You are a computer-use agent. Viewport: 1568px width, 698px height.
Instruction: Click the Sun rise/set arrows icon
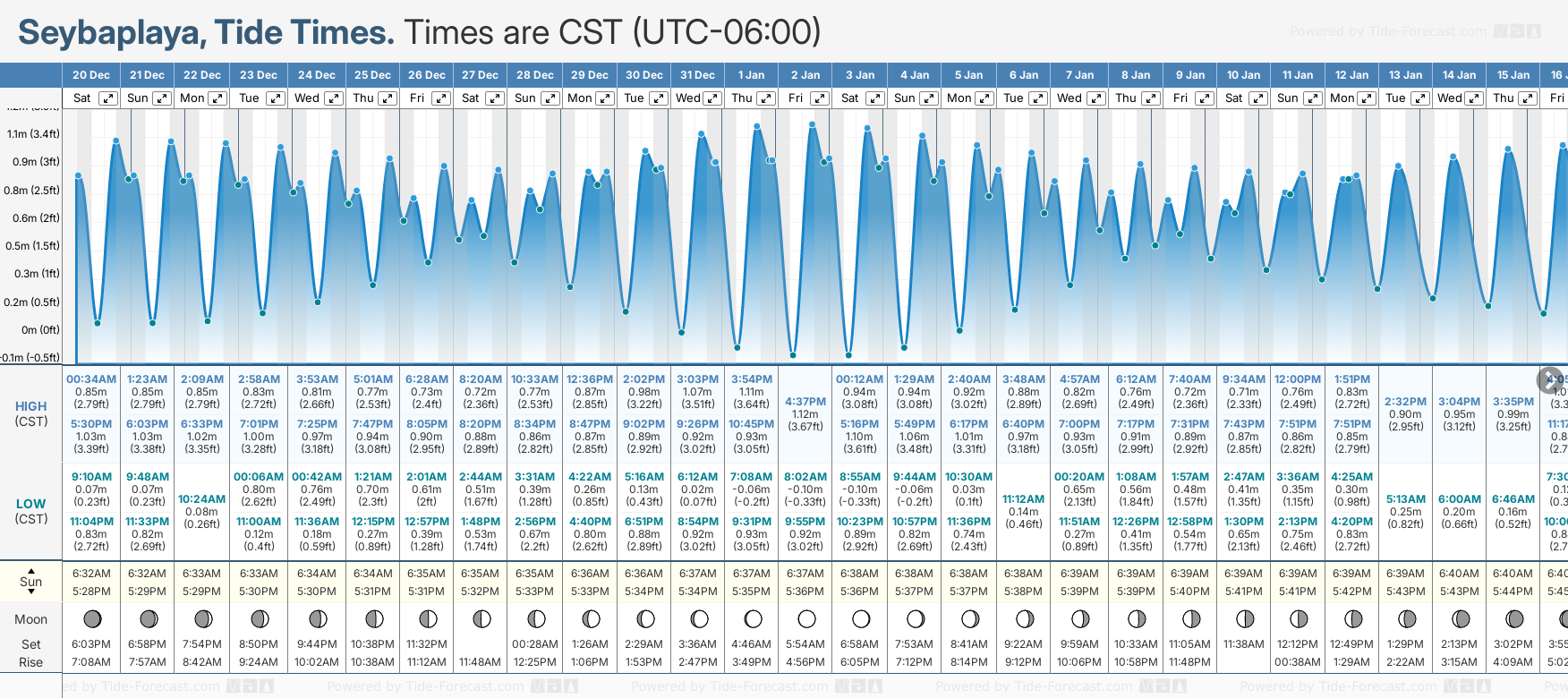pos(31,581)
